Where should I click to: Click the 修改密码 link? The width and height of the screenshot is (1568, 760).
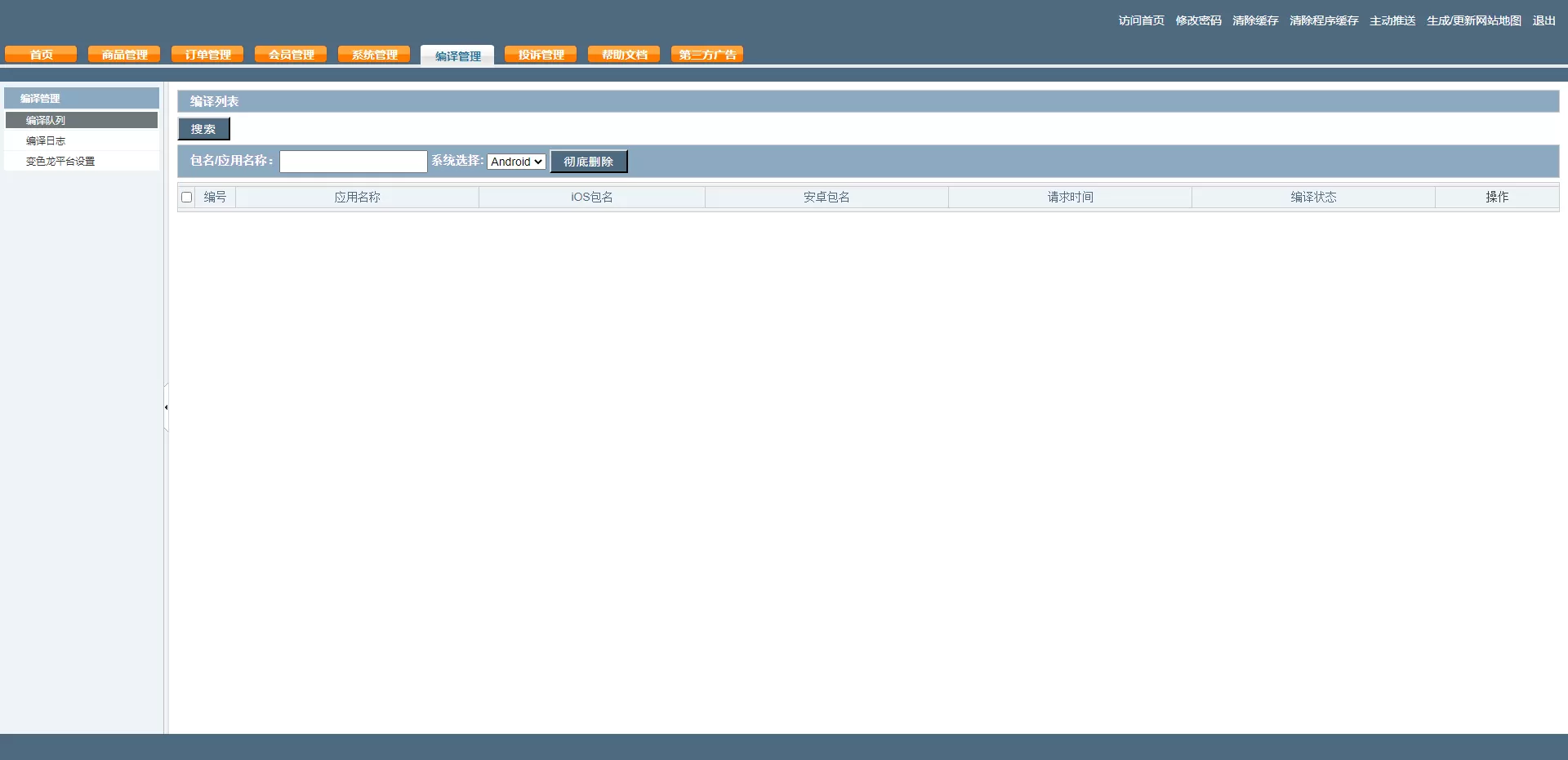[x=1198, y=20]
